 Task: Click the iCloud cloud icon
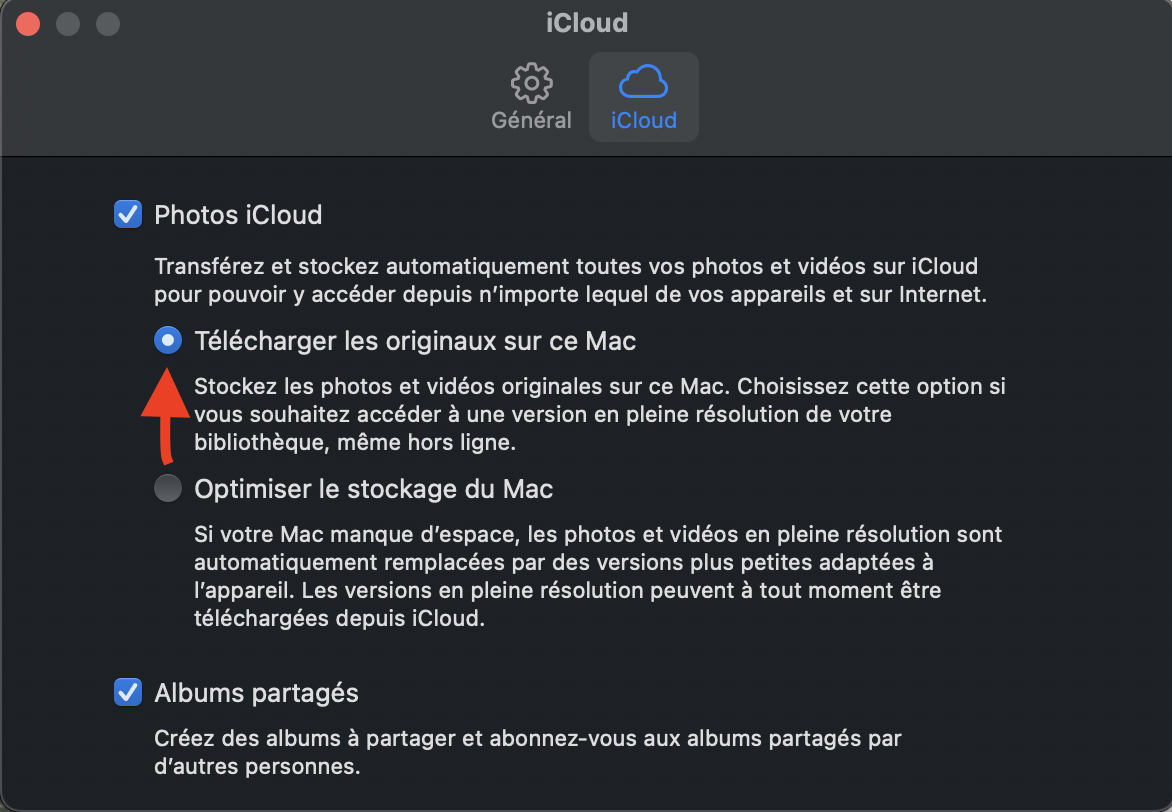[x=644, y=82]
